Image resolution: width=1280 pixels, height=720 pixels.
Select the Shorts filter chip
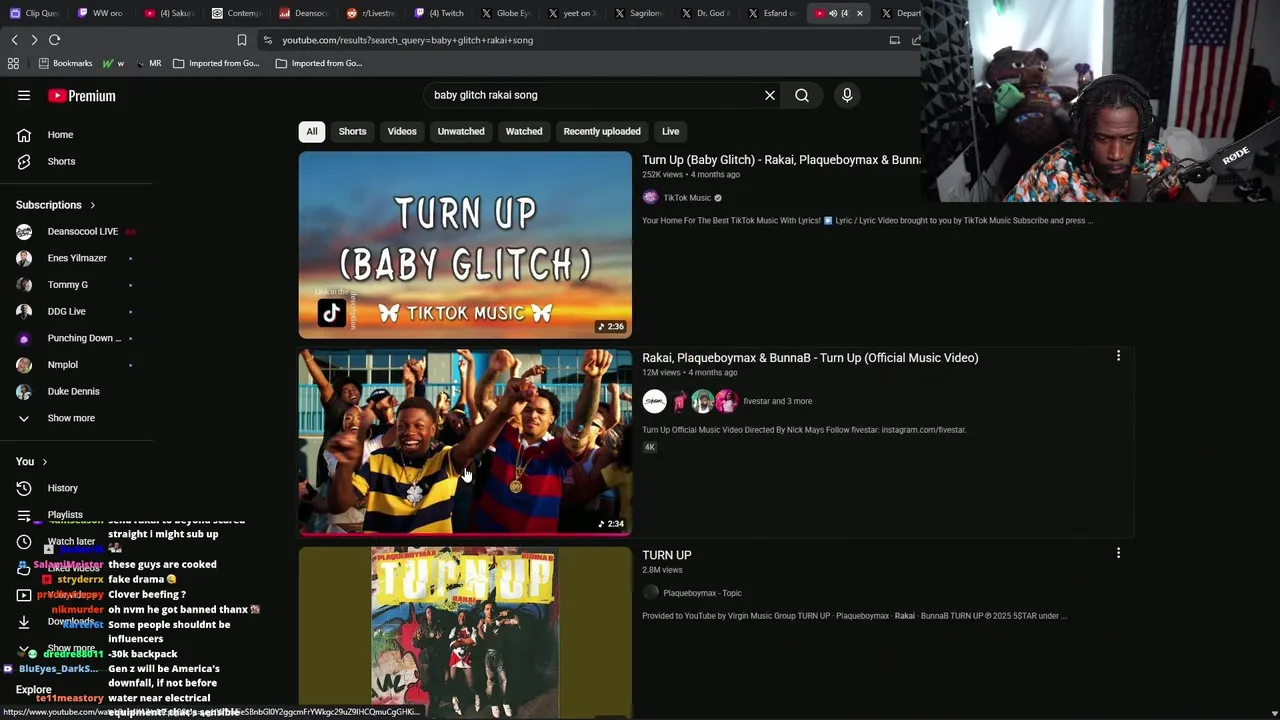point(352,131)
